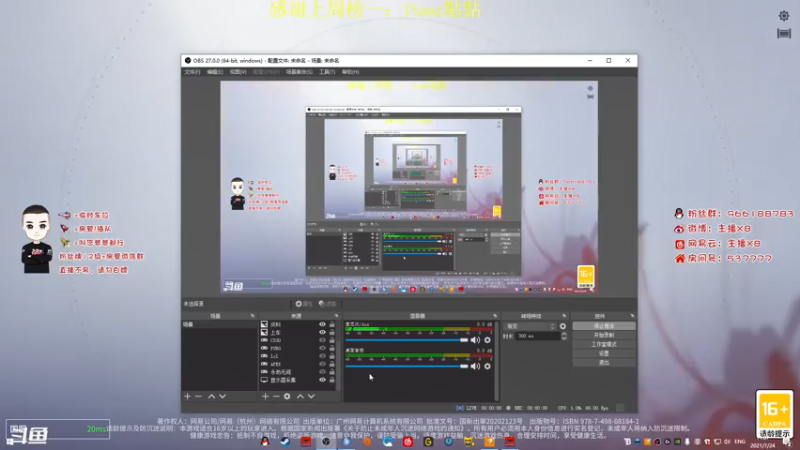Open source properties gear in sources toolbar
The height and width of the screenshot is (450, 800).
(x=287, y=396)
